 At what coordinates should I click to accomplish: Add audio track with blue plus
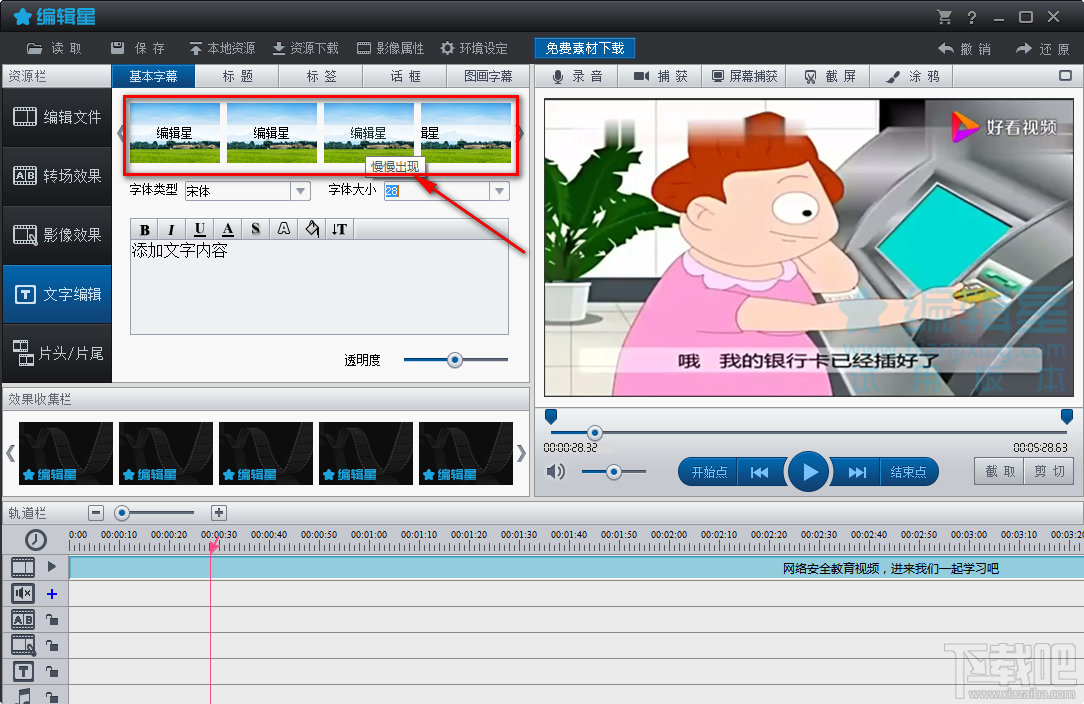(x=52, y=594)
